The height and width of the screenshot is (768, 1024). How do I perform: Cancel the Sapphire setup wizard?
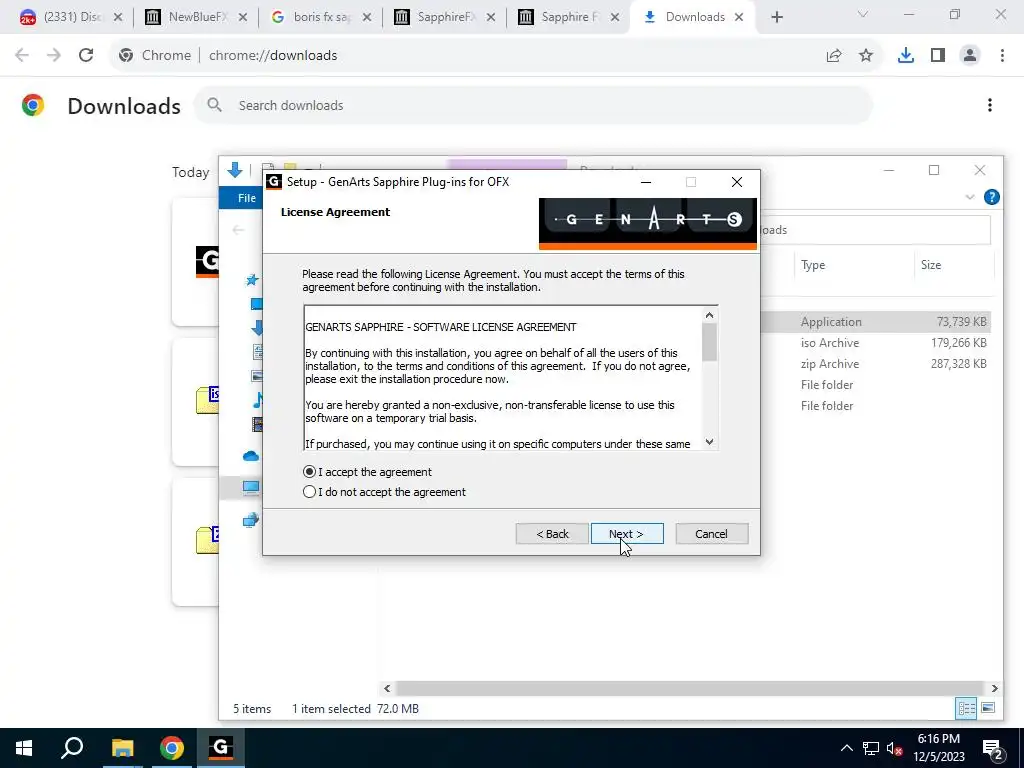pos(711,534)
